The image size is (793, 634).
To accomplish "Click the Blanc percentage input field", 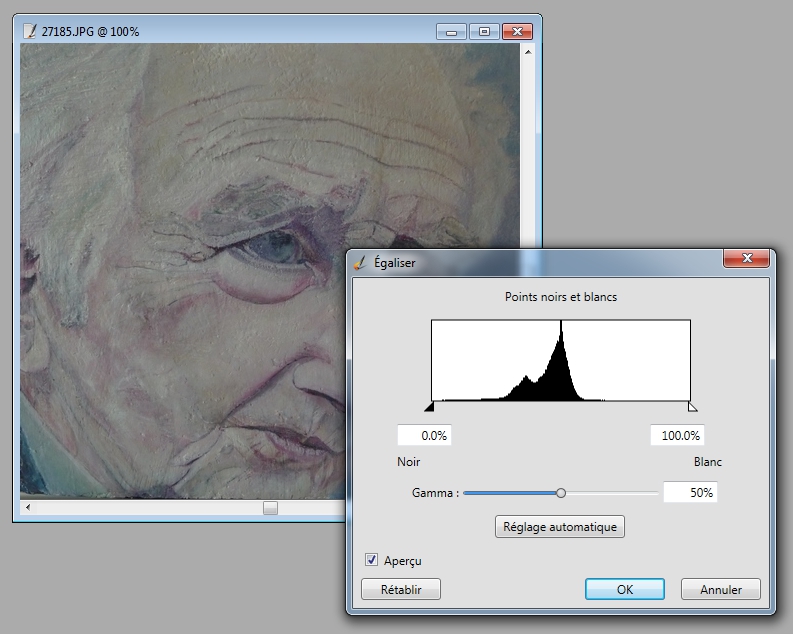I will click(x=677, y=435).
